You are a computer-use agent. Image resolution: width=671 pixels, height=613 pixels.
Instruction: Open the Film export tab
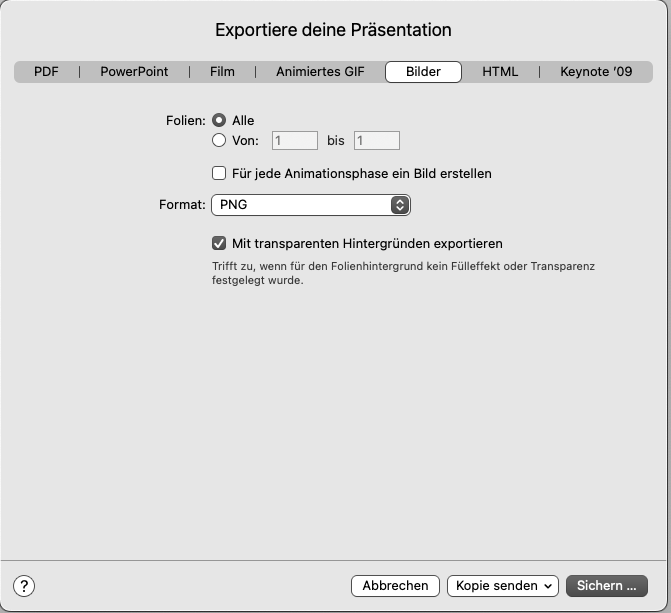pos(222,72)
